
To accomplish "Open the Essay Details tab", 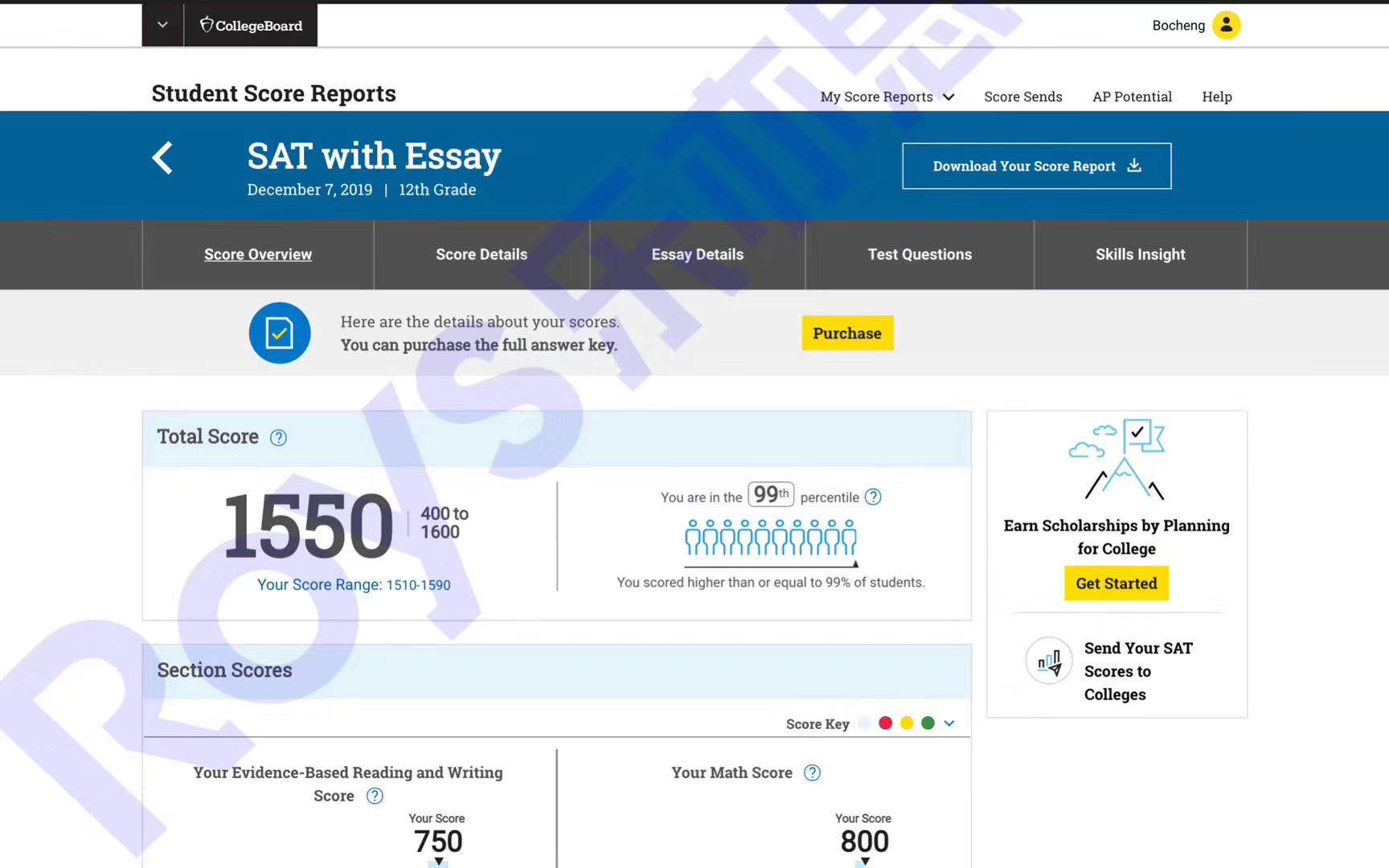I will point(697,255).
